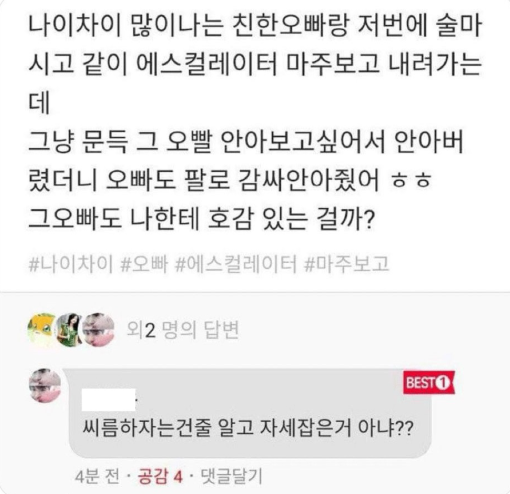Image resolution: width=510 pixels, height=494 pixels.
Task: Open the #나이차이 hashtag
Action: 71,264
